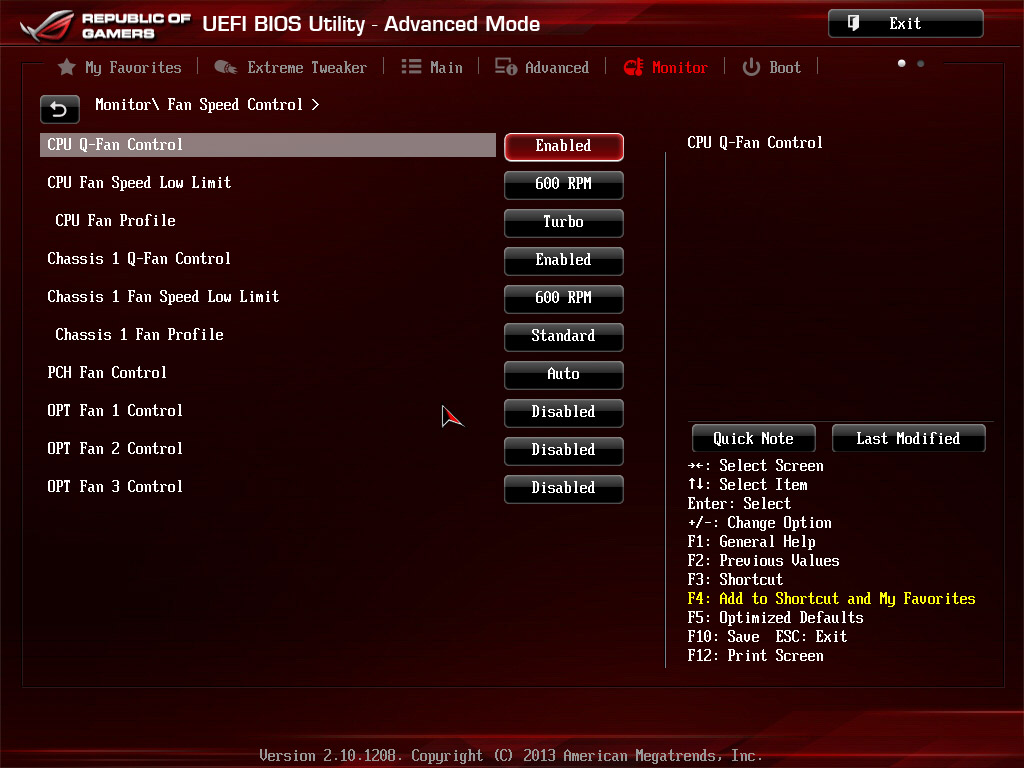Click F10: Save hint text
This screenshot has width=1024, height=768.
tap(724, 636)
